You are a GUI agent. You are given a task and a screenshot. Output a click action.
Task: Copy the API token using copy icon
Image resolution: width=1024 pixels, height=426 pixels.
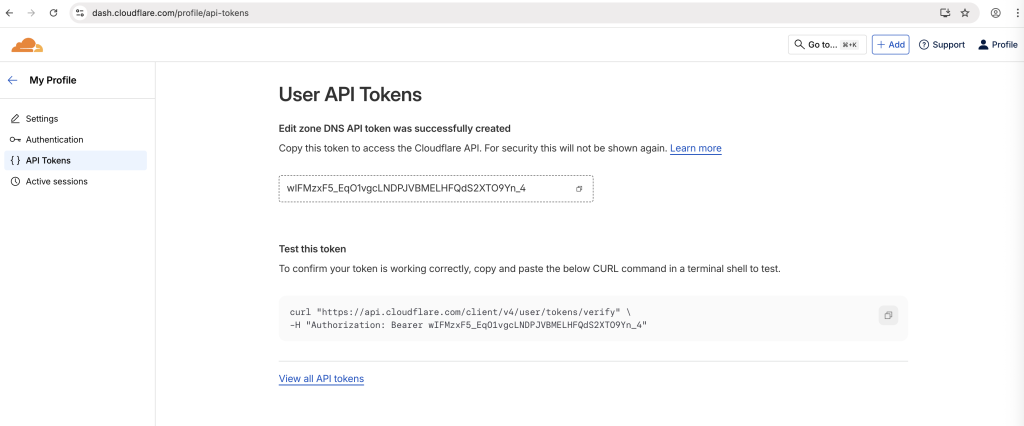pyautogui.click(x=579, y=189)
